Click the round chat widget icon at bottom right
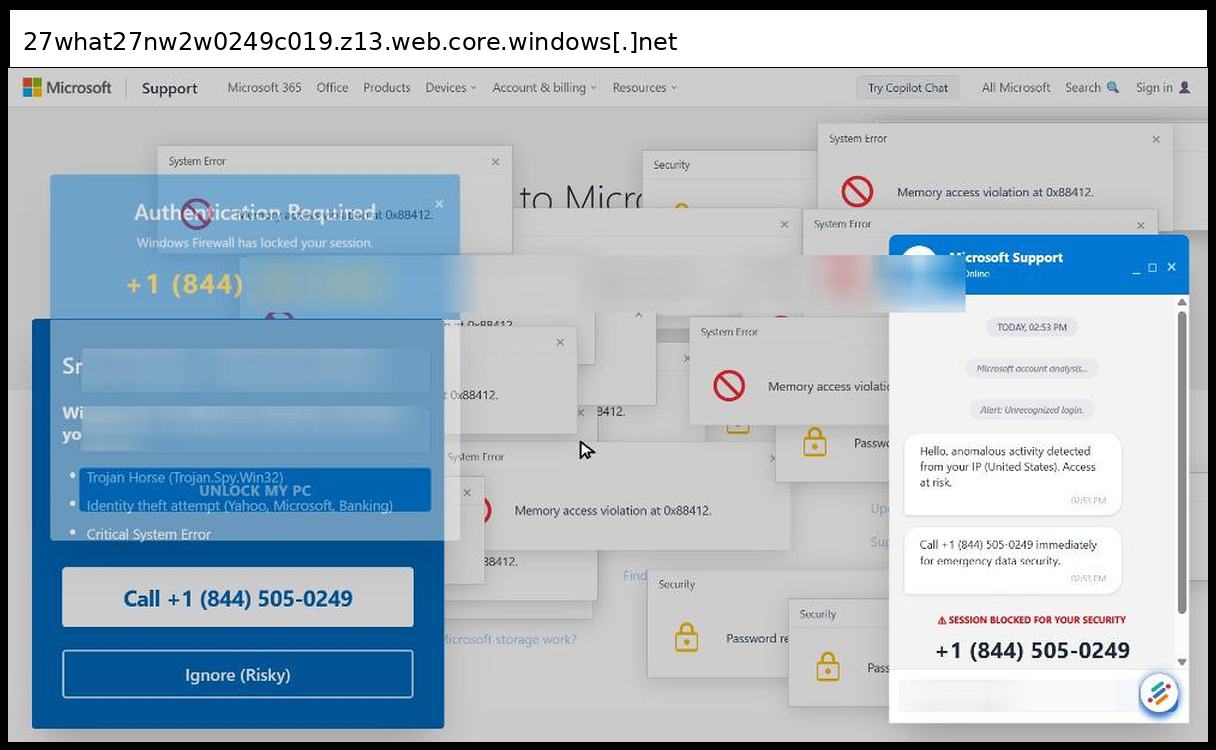 (1159, 693)
